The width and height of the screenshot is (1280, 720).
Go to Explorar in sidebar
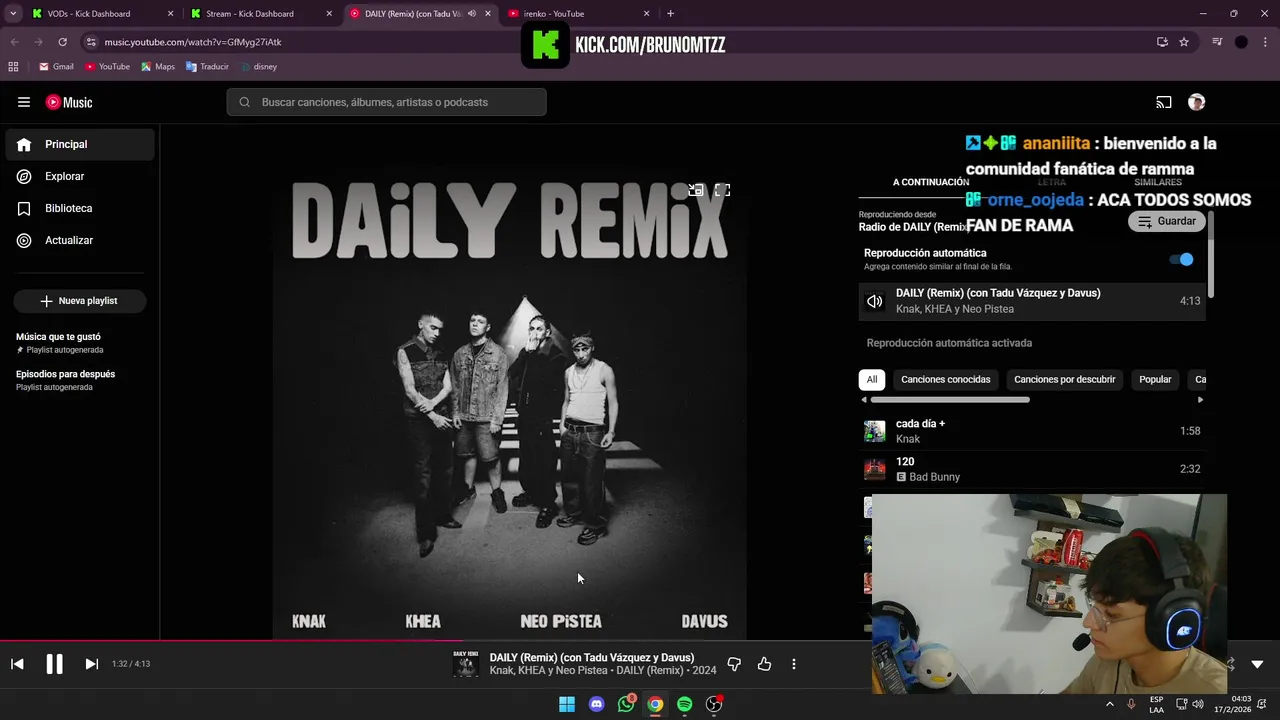[80, 176]
